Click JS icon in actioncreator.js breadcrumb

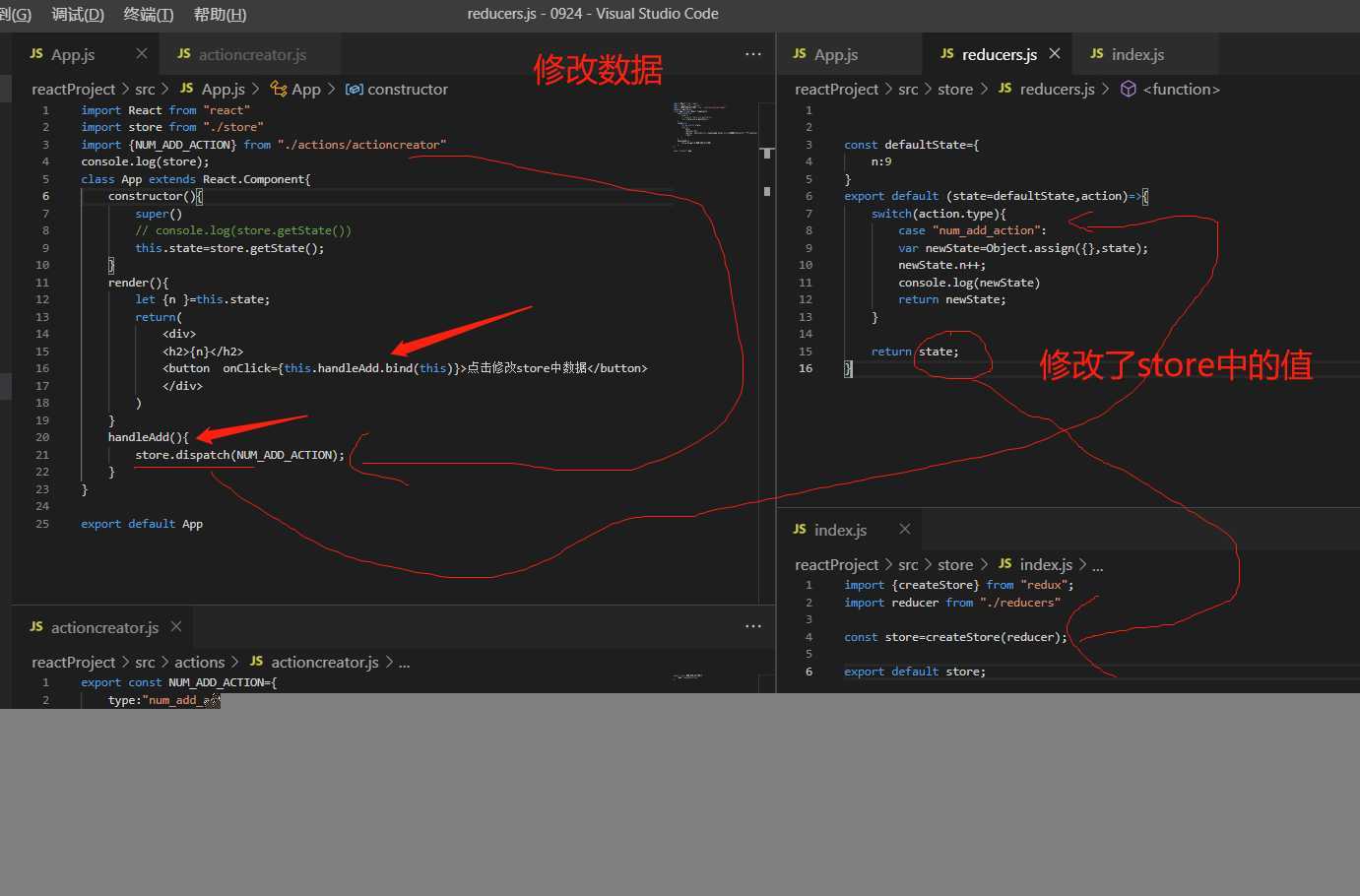(x=257, y=662)
